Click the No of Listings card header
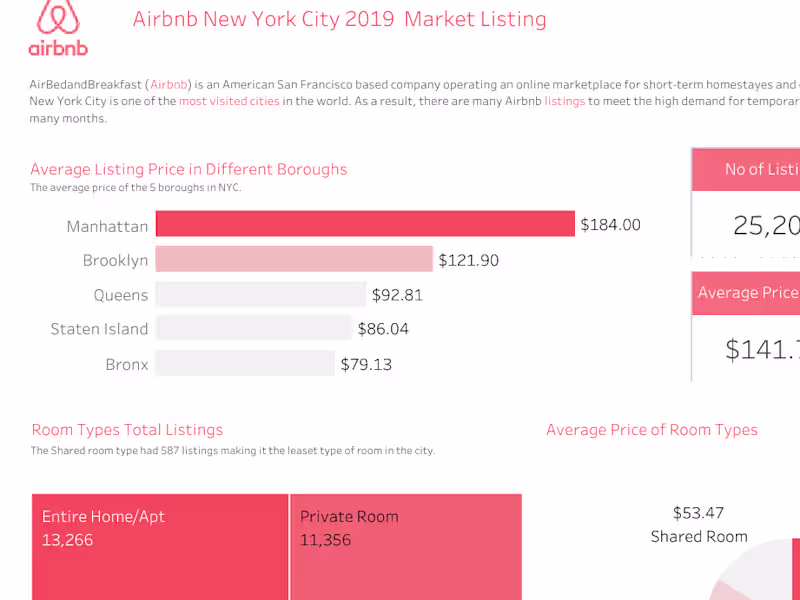Image resolution: width=800 pixels, height=600 pixels. (x=761, y=169)
